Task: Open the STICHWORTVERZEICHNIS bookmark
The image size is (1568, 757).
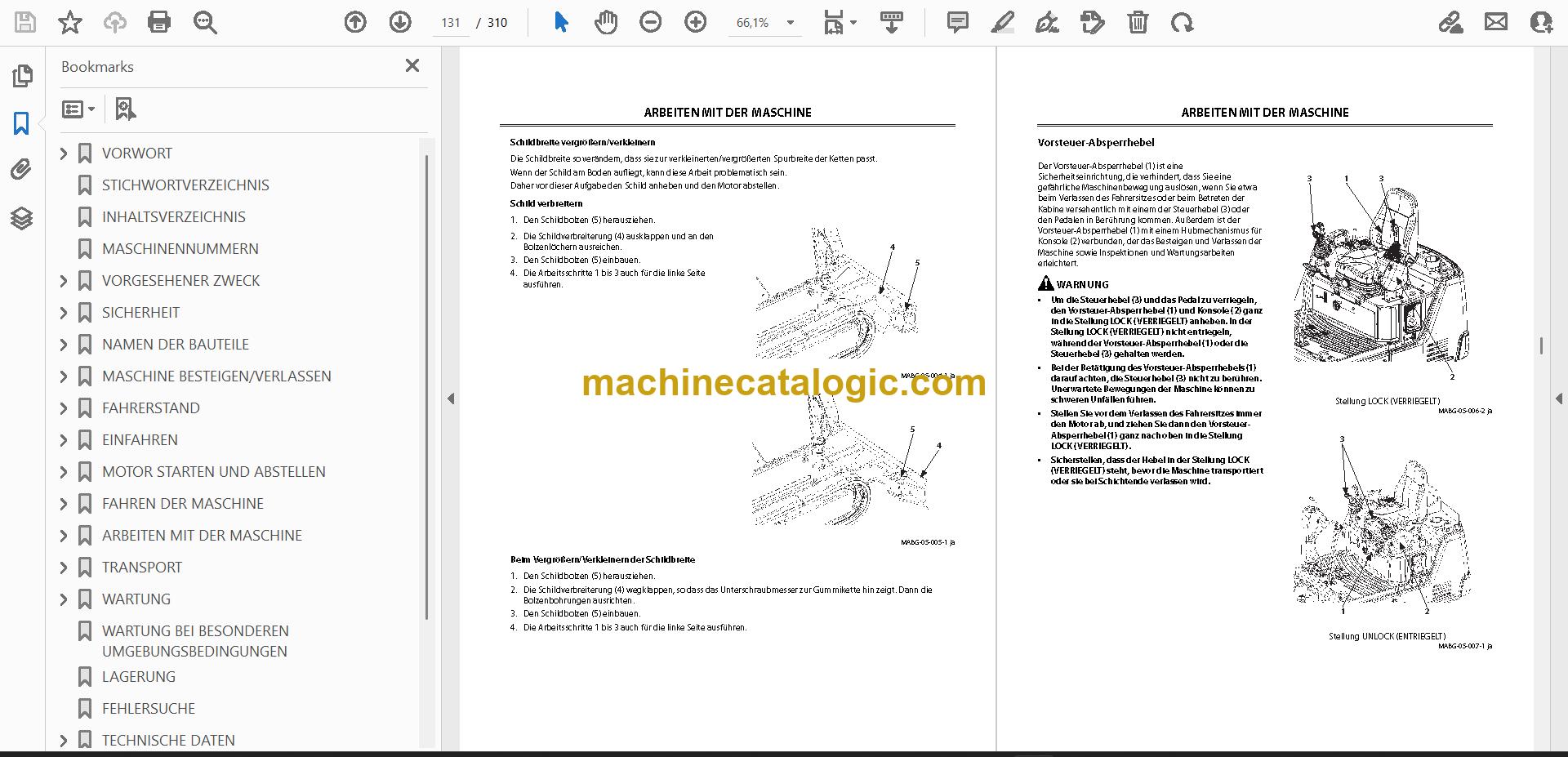Action: [x=185, y=185]
